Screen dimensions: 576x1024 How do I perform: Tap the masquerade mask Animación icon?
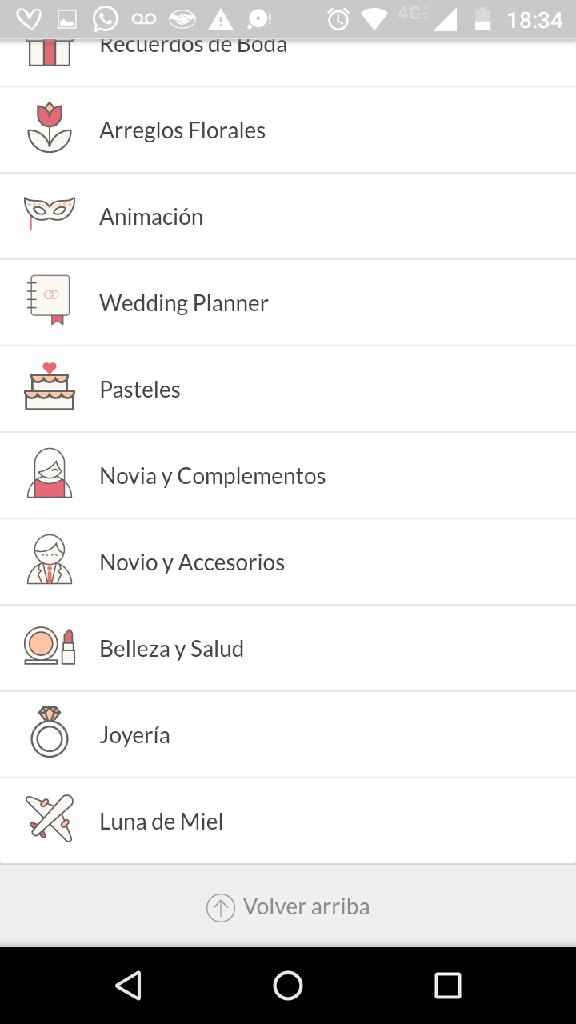(x=49, y=212)
